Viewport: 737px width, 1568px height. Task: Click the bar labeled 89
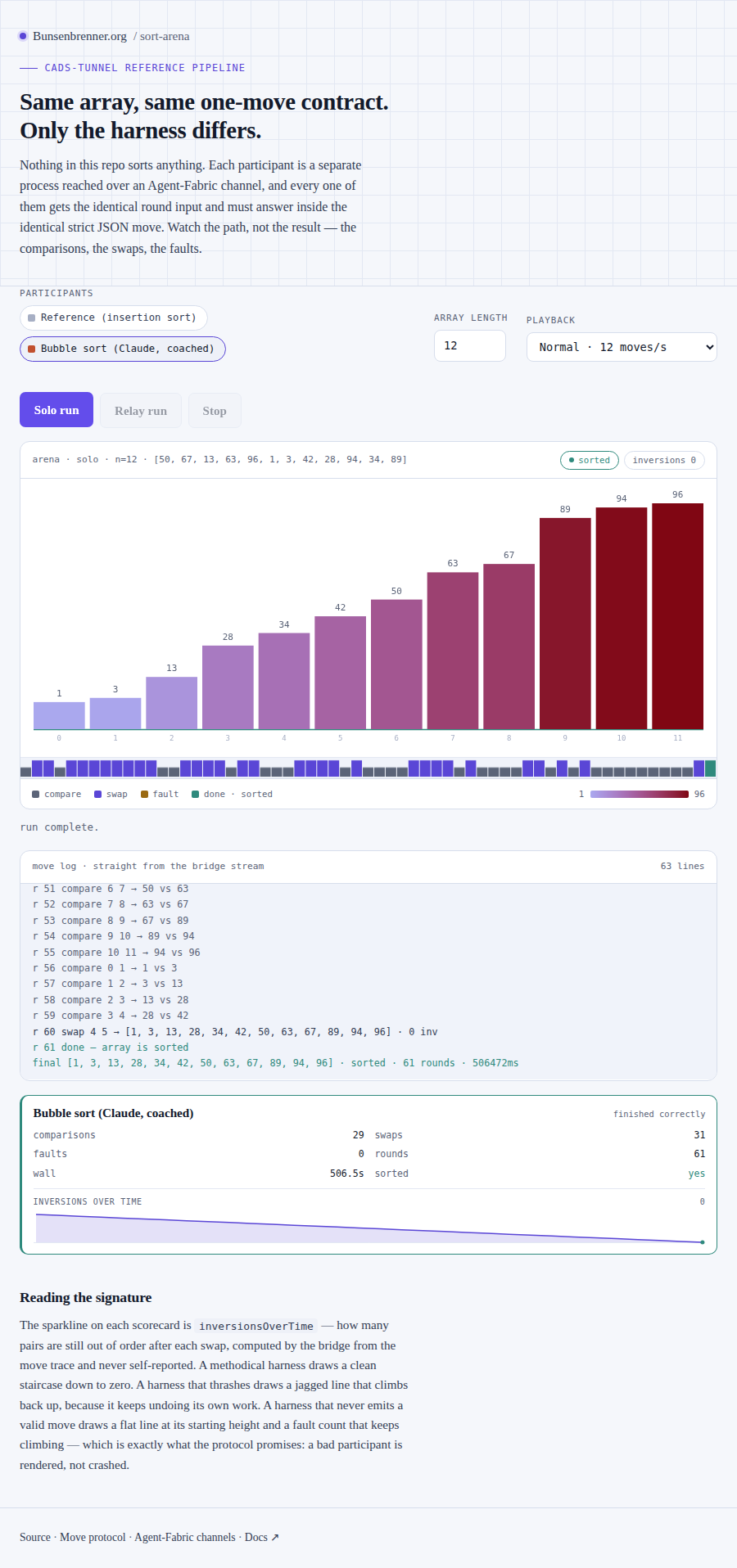(565, 624)
